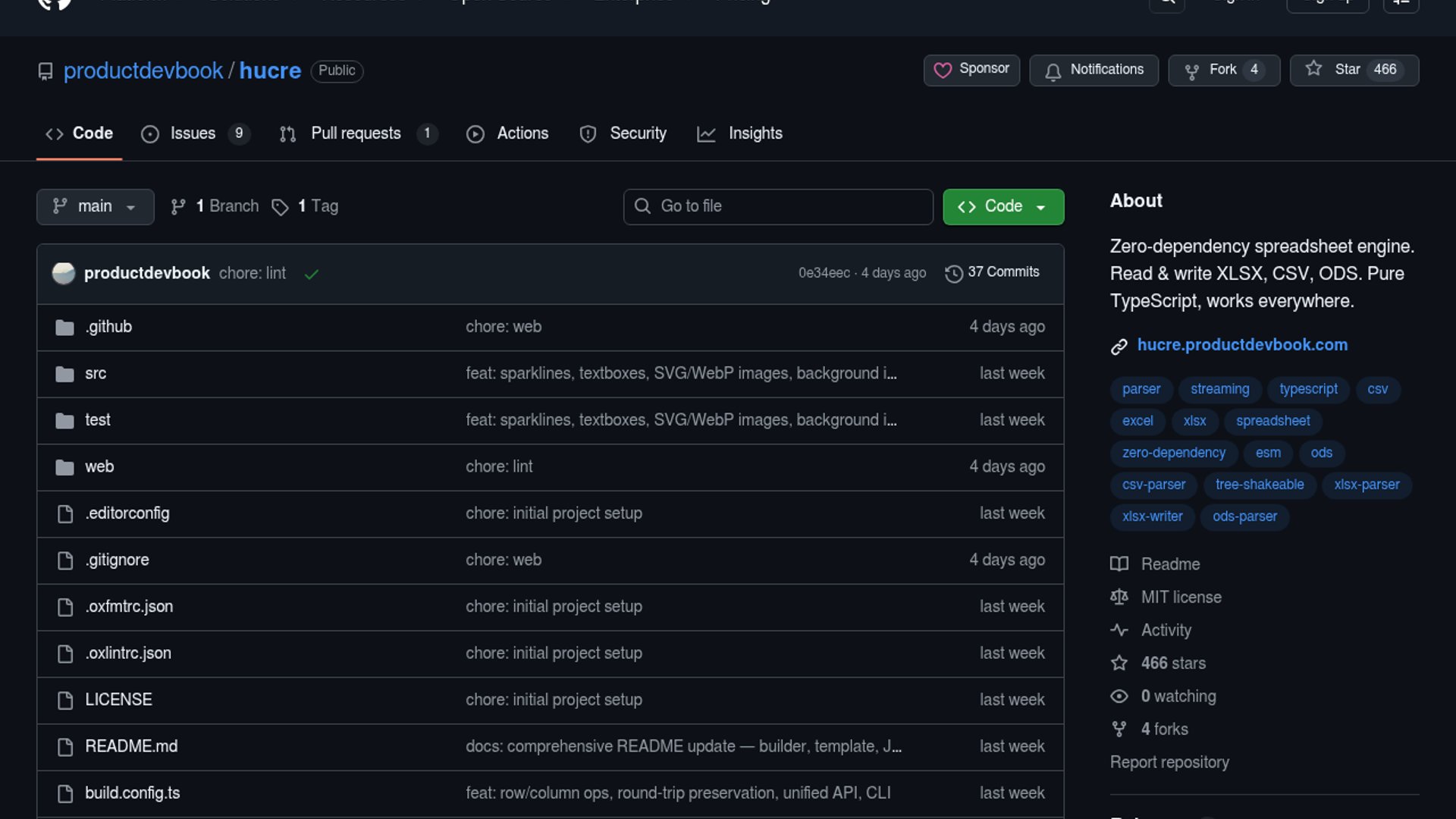Click the 1 Tag icon link
The width and height of the screenshot is (1456, 819).
pos(280,207)
